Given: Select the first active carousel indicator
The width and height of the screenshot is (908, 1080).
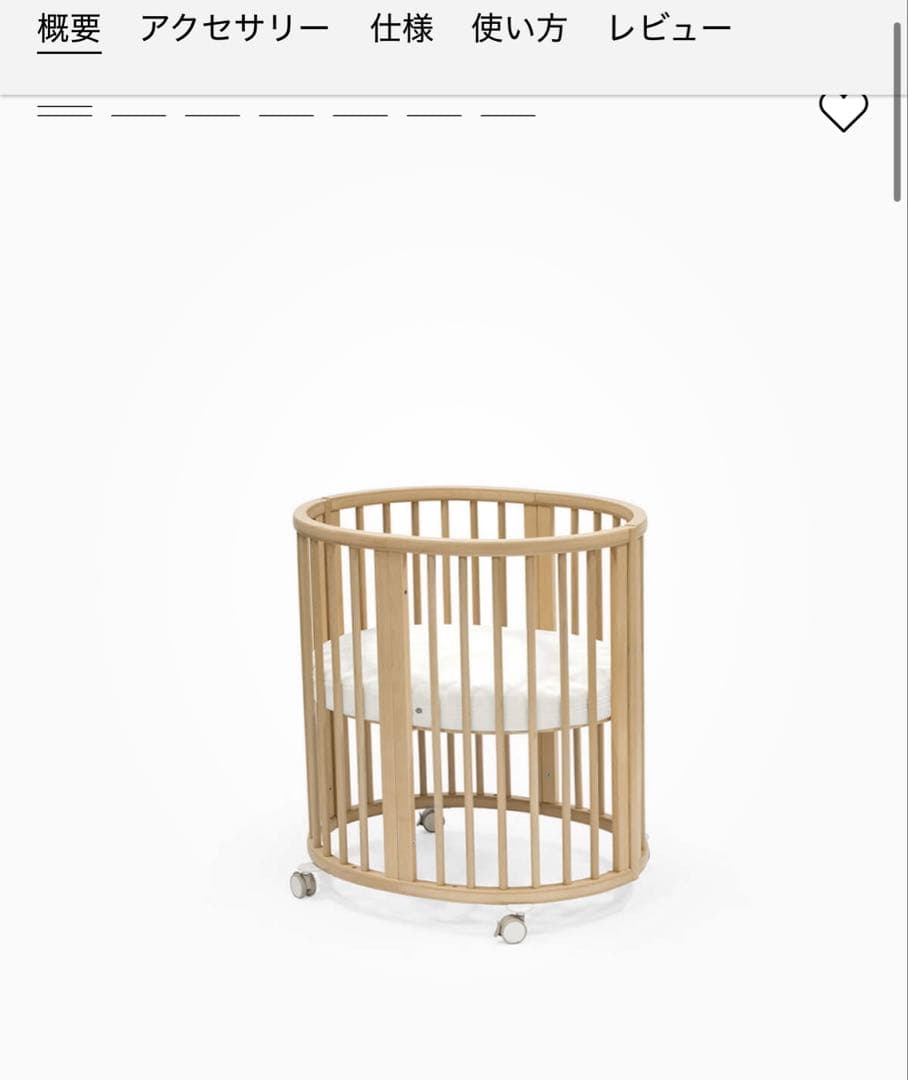Looking at the screenshot, I should (65, 112).
